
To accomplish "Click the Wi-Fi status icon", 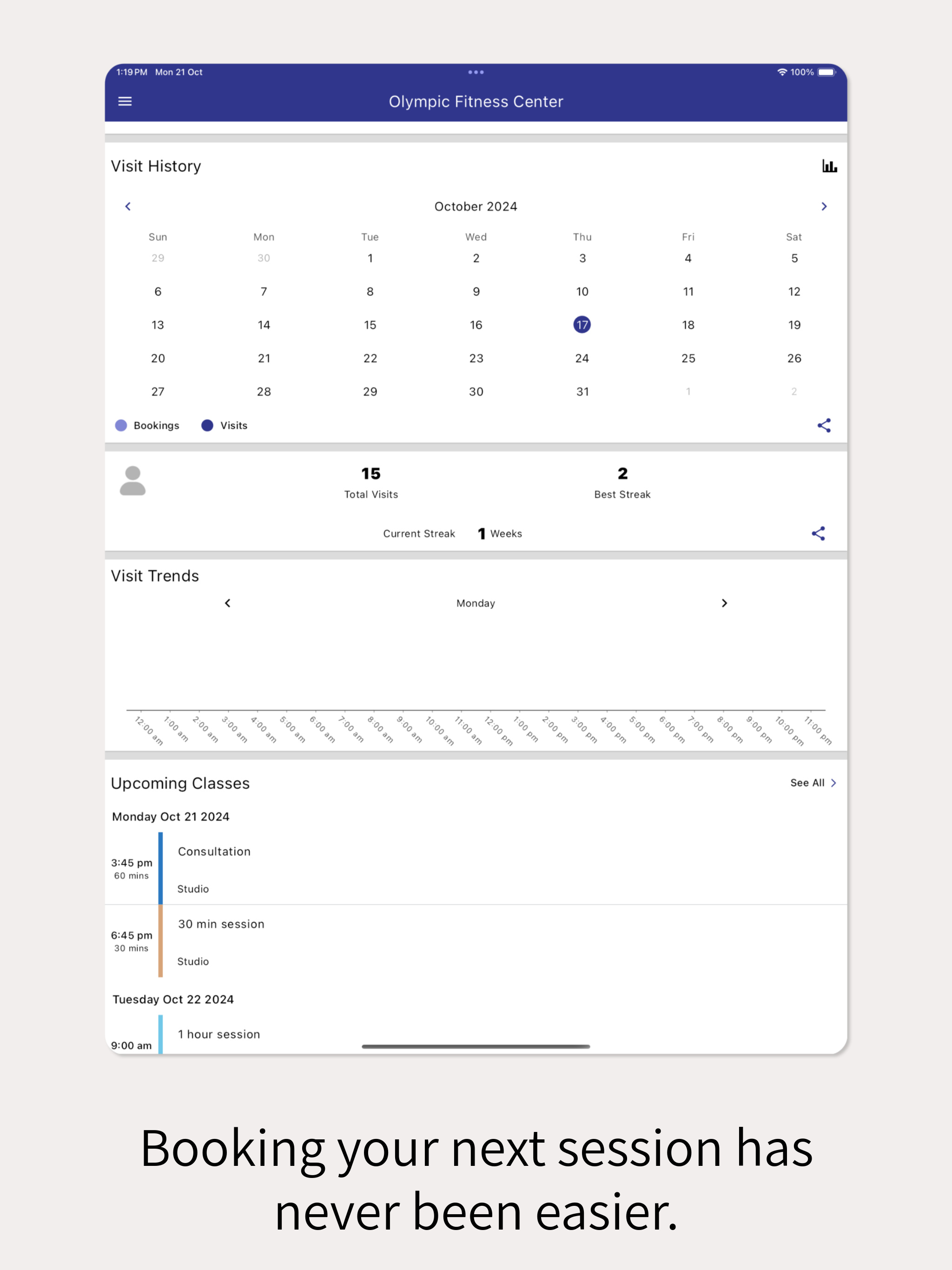I will click(x=781, y=73).
